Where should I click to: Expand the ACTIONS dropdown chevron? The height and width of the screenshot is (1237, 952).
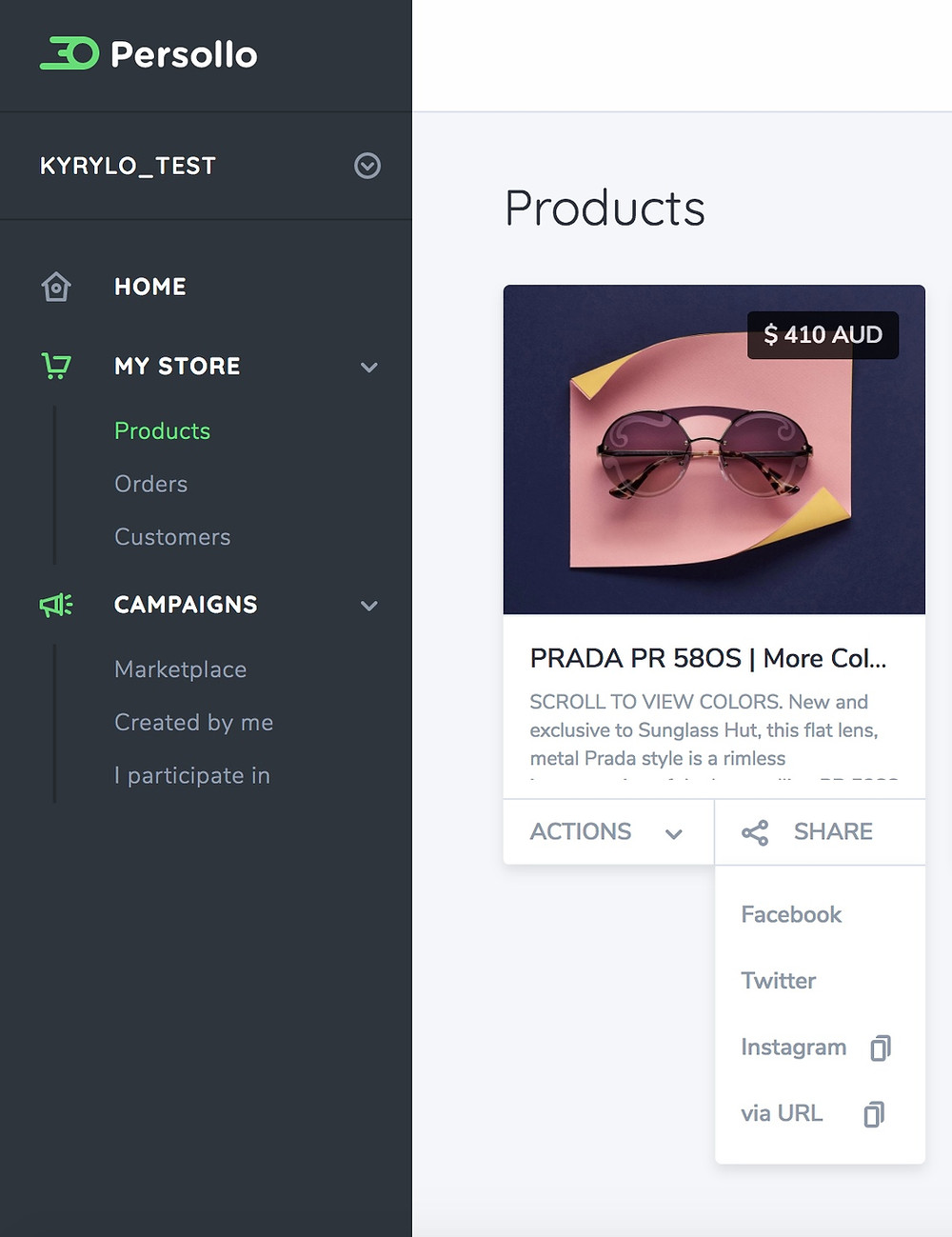point(674,834)
